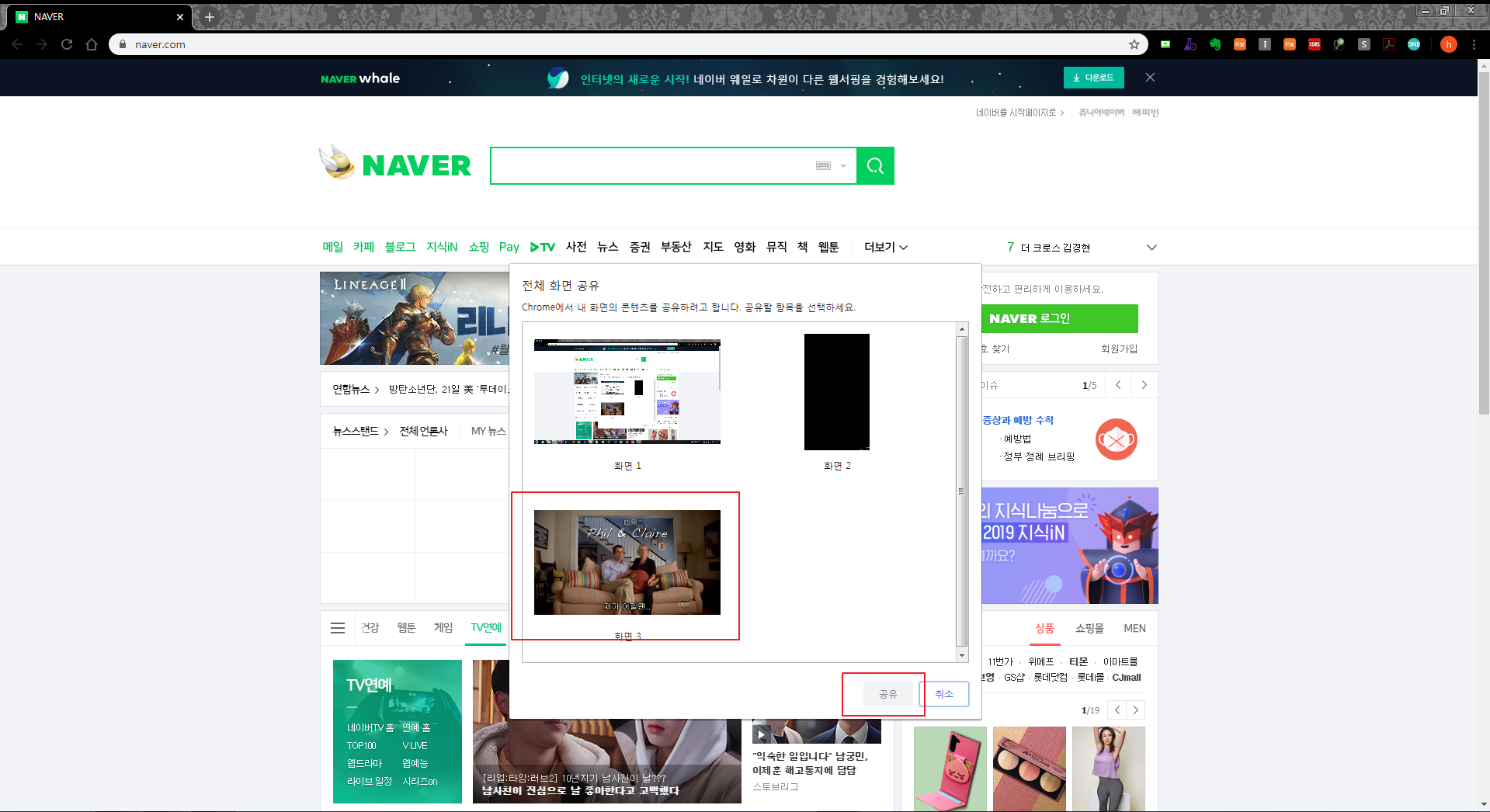
Task: Click the red mask warning icon
Action: [x=1117, y=439]
